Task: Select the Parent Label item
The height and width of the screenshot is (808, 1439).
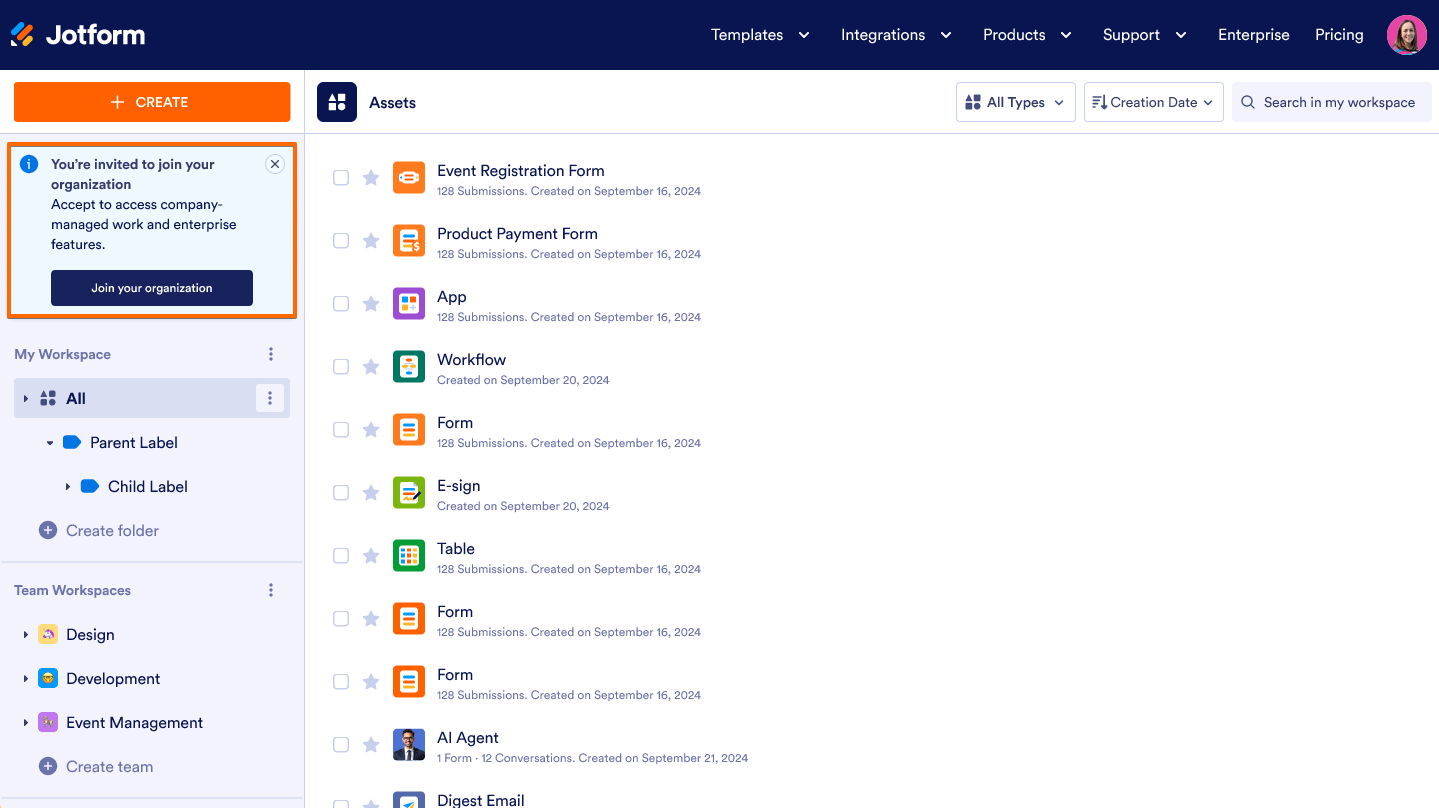Action: [134, 442]
